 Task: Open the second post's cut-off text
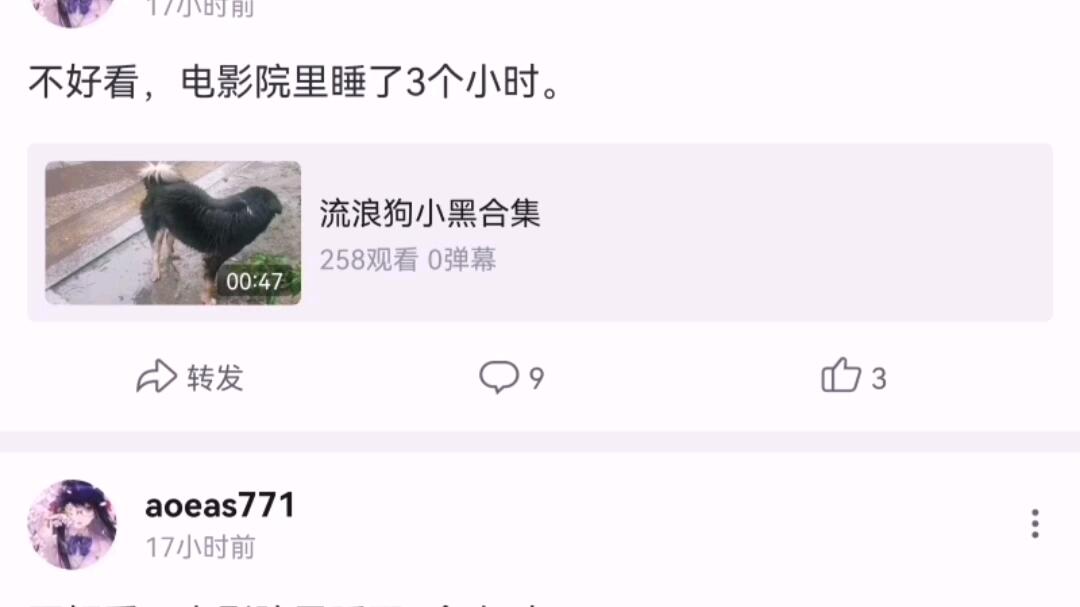289,604
